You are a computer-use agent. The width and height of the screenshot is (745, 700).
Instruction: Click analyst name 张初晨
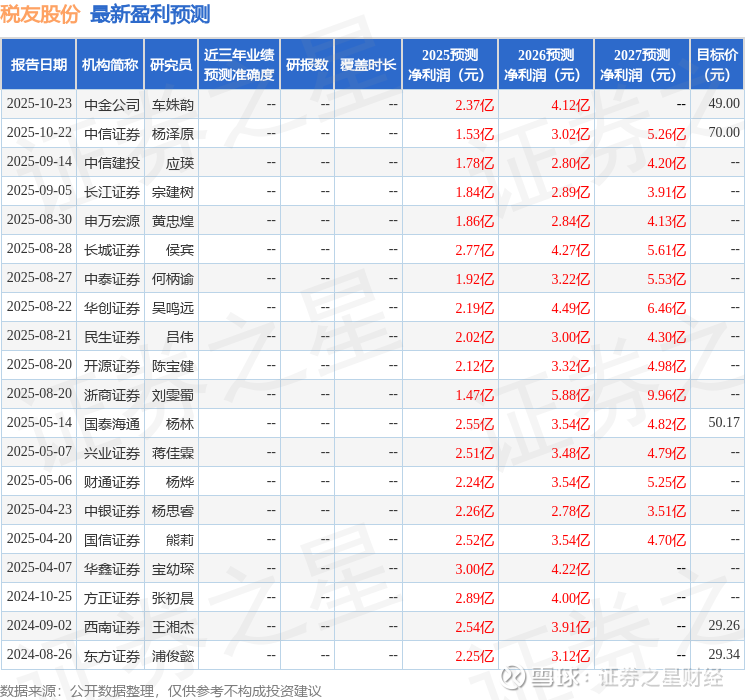[173, 598]
